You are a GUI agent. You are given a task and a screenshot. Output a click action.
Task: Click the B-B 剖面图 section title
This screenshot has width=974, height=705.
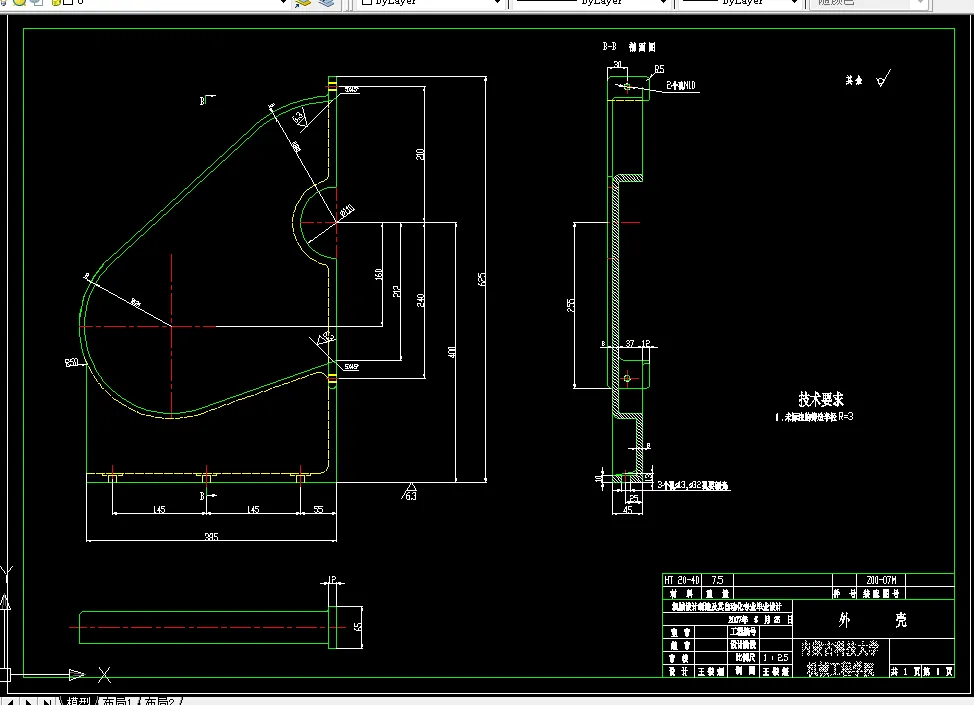[629, 47]
